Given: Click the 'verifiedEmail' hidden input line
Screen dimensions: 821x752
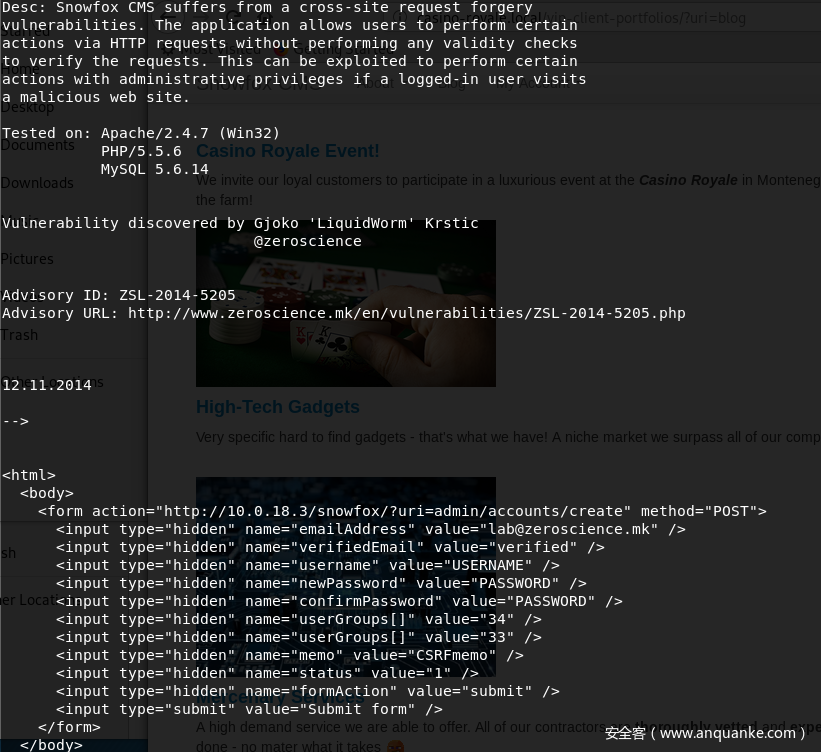Looking at the screenshot, I should point(330,547).
